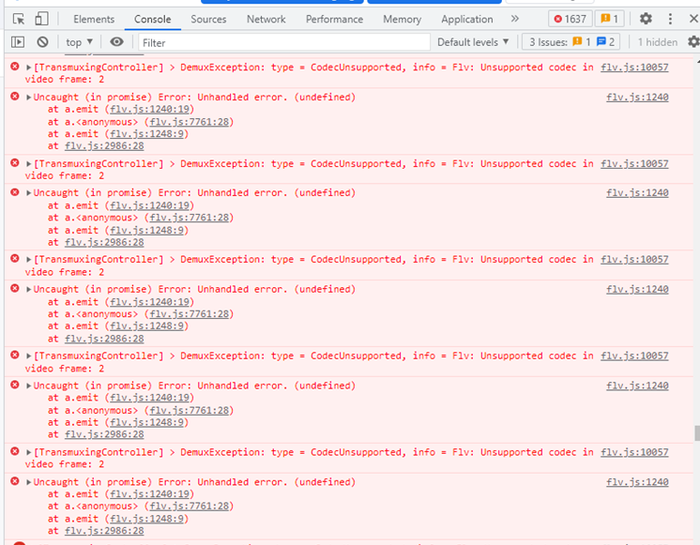The width and height of the screenshot is (700, 545).
Task: Open DevTools settings gear in the tab bar
Action: (645, 19)
